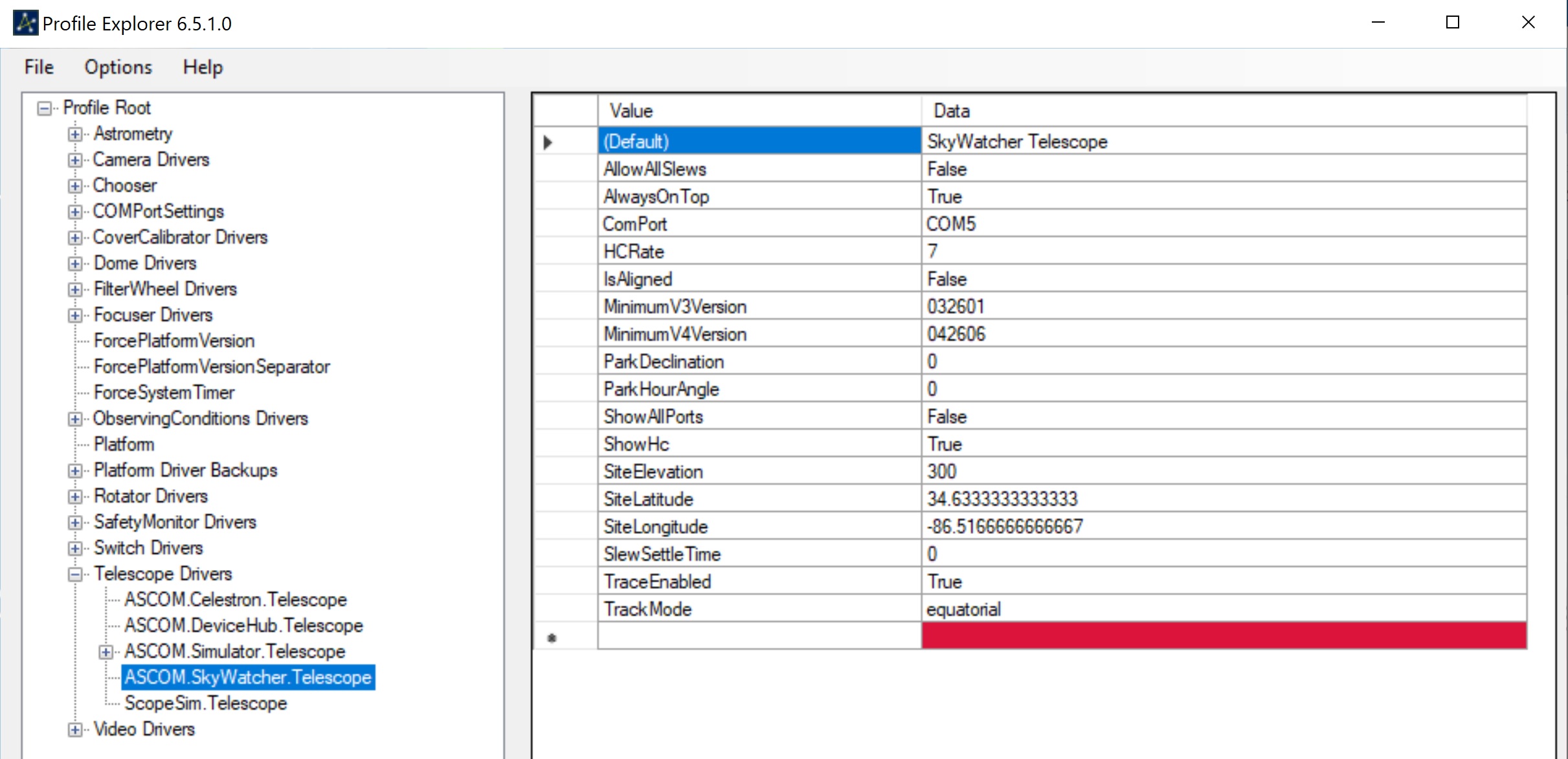Select ASCOM.SkyWatcher.Telescope in the tree
The height and width of the screenshot is (759, 1568).
pyautogui.click(x=248, y=677)
